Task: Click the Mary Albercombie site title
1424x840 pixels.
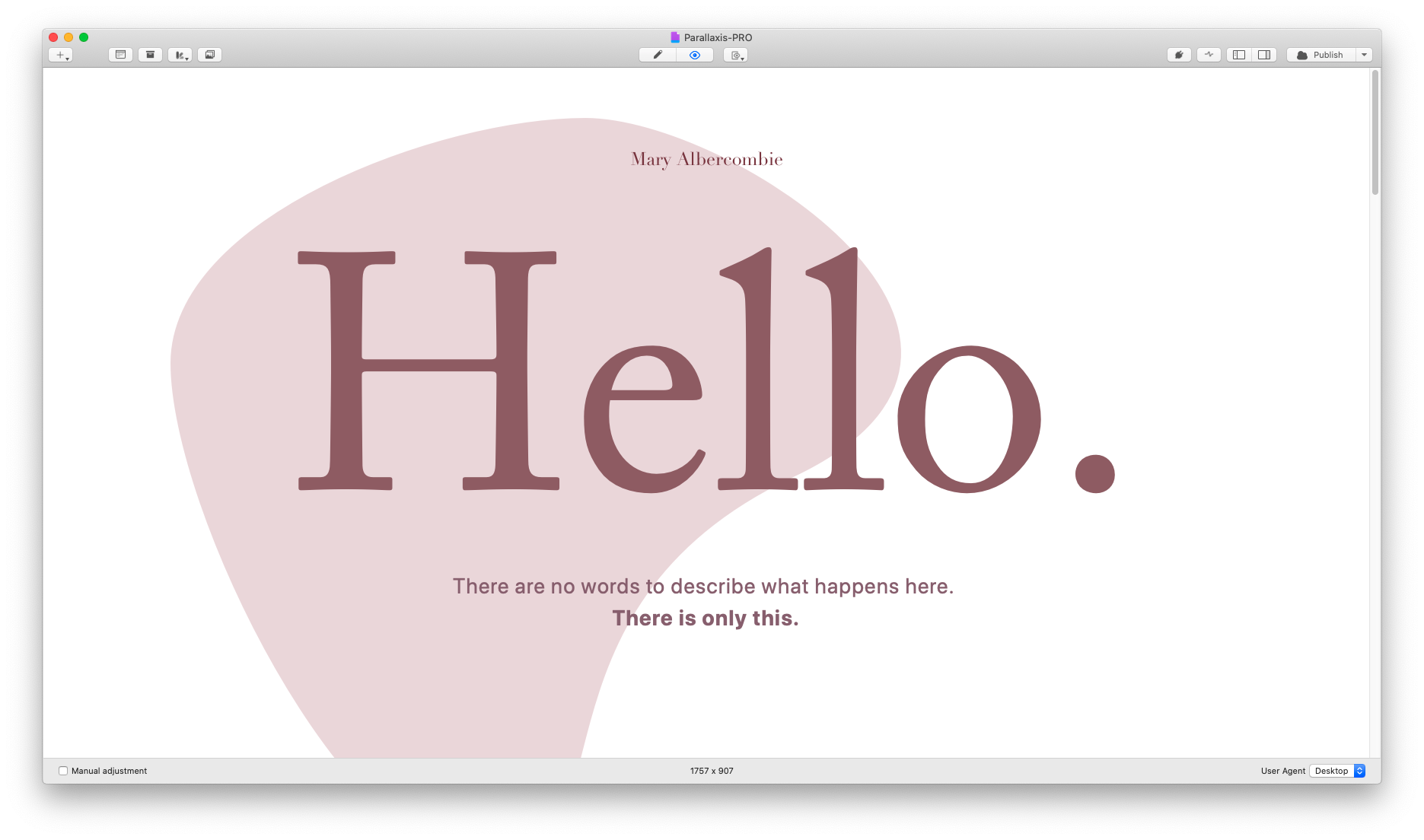Action: click(x=706, y=159)
